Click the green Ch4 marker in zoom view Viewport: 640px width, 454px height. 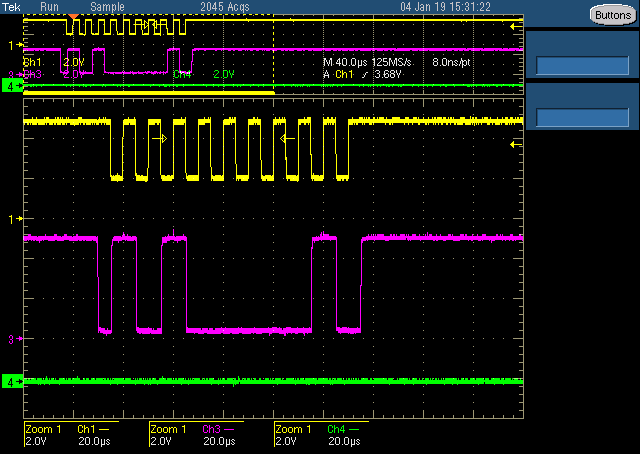(x=13, y=382)
